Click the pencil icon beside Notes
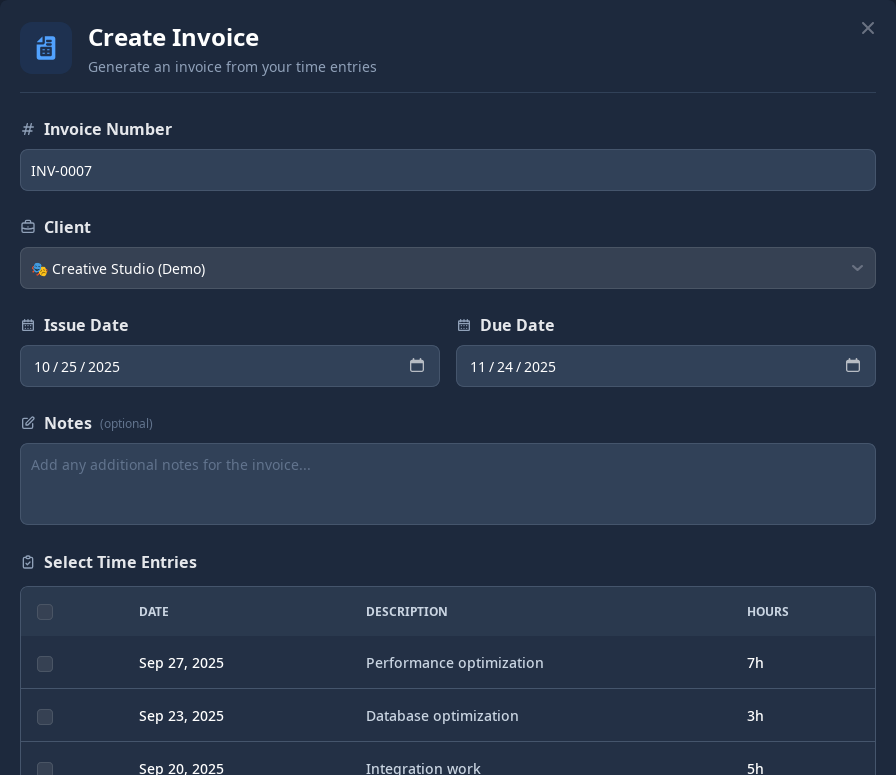The image size is (896, 775). pos(27,423)
